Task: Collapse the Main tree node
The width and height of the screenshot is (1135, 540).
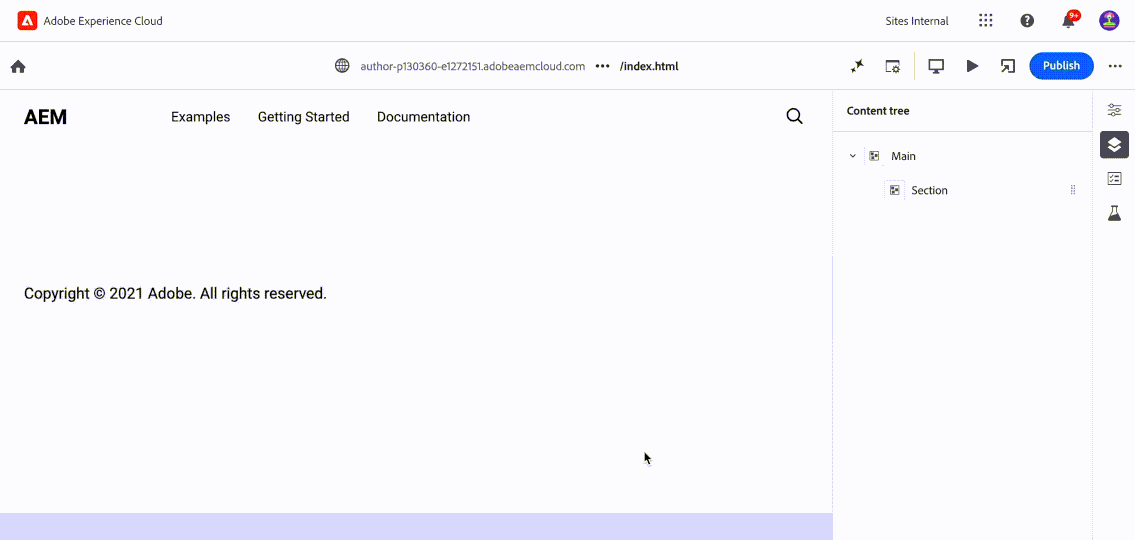Action: [x=853, y=156]
